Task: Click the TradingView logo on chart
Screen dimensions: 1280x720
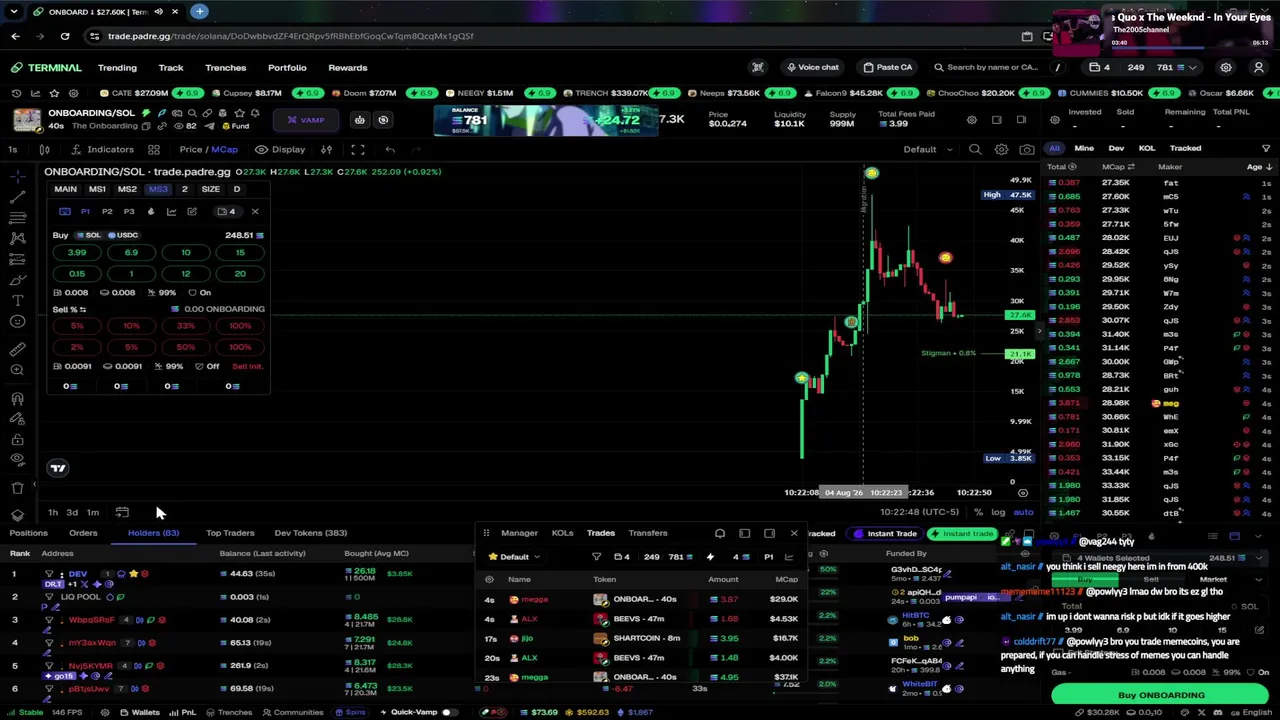Action: [x=58, y=468]
